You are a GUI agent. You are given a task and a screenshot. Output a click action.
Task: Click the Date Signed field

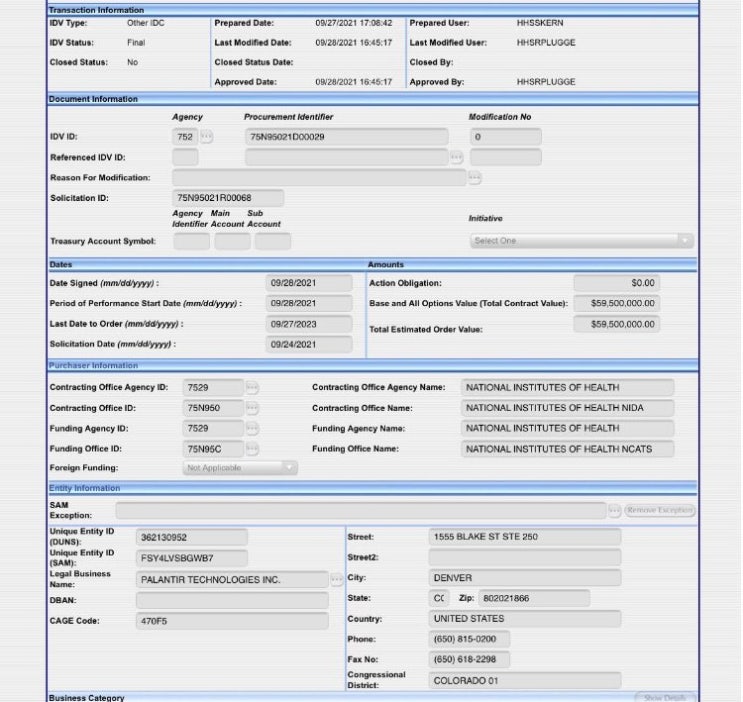[309, 283]
